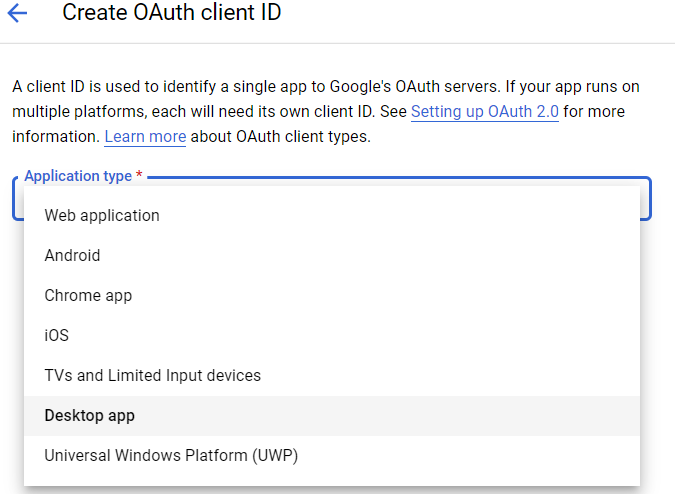Choose Android application type
This screenshot has height=494, width=675.
(x=332, y=256)
